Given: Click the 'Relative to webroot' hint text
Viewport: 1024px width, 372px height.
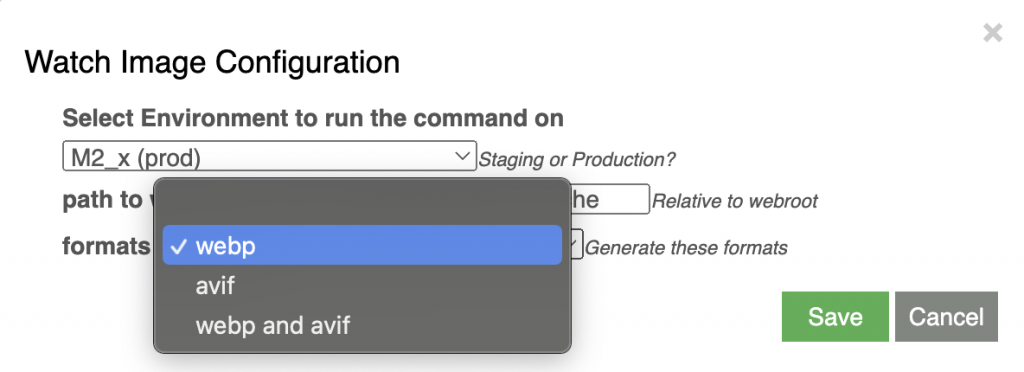Looking at the screenshot, I should (735, 201).
